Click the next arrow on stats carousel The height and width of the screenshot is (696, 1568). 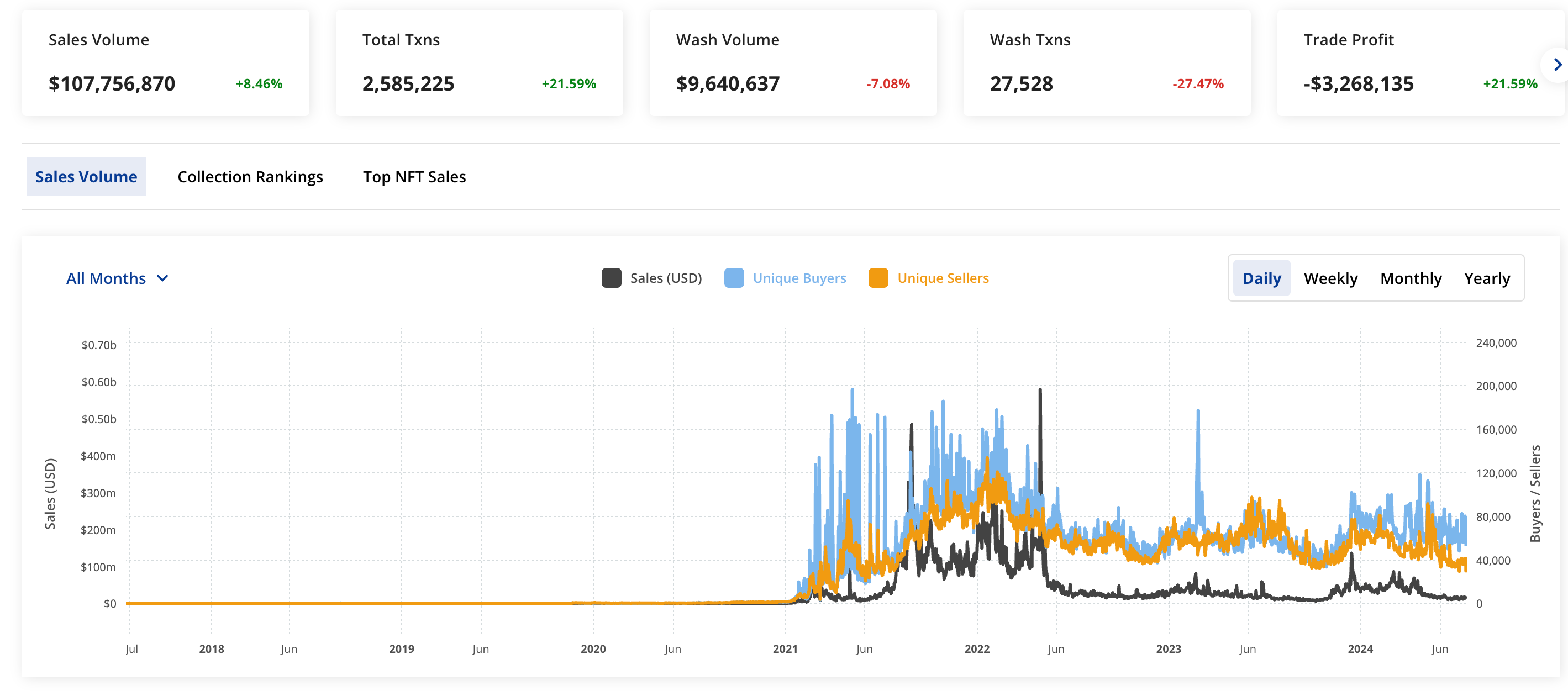[x=1556, y=65]
